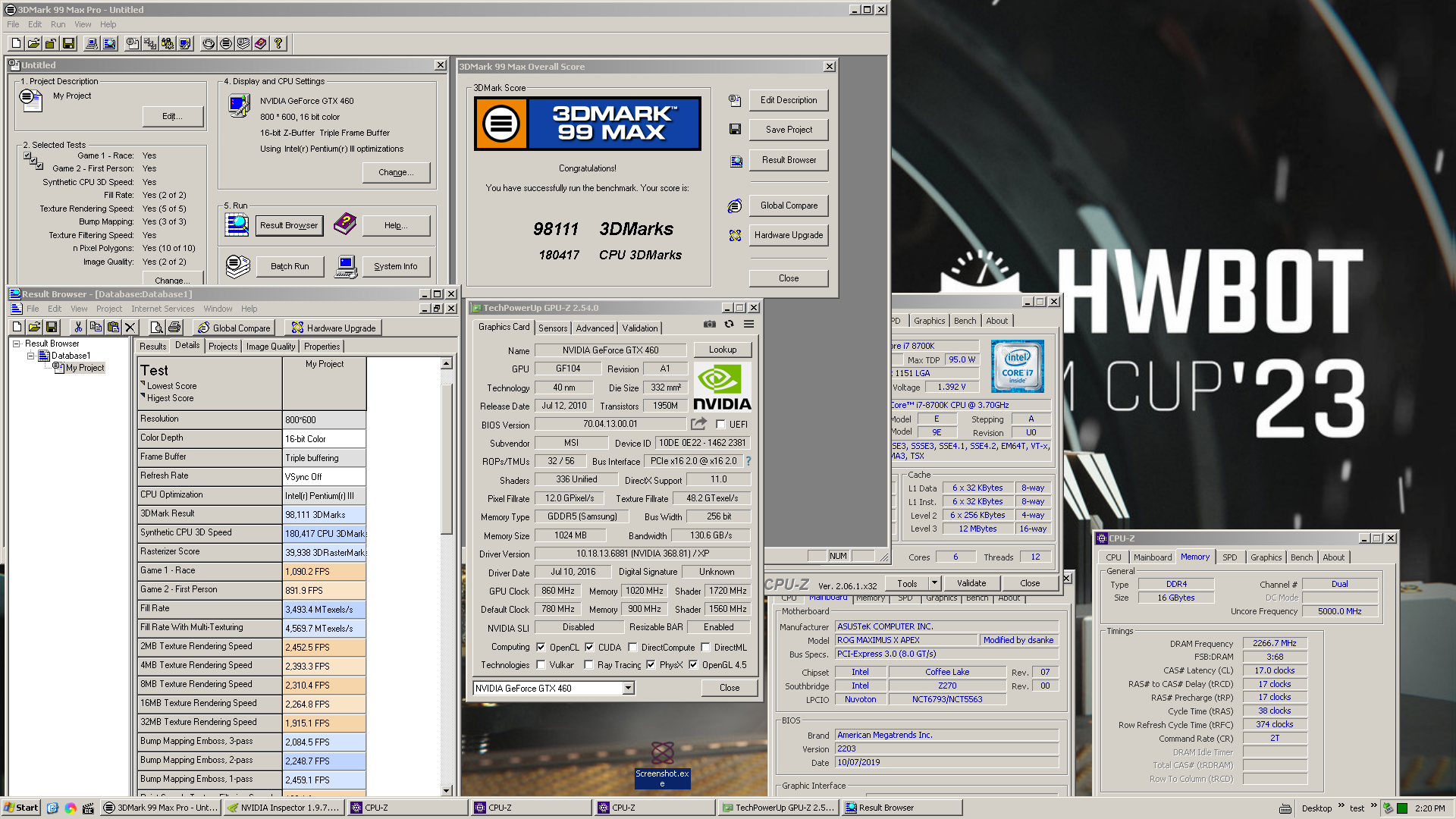Viewport: 1456px width, 819px height.
Task: Switch to TechPowerUp GPU-Z taskbar button
Action: (x=777, y=808)
